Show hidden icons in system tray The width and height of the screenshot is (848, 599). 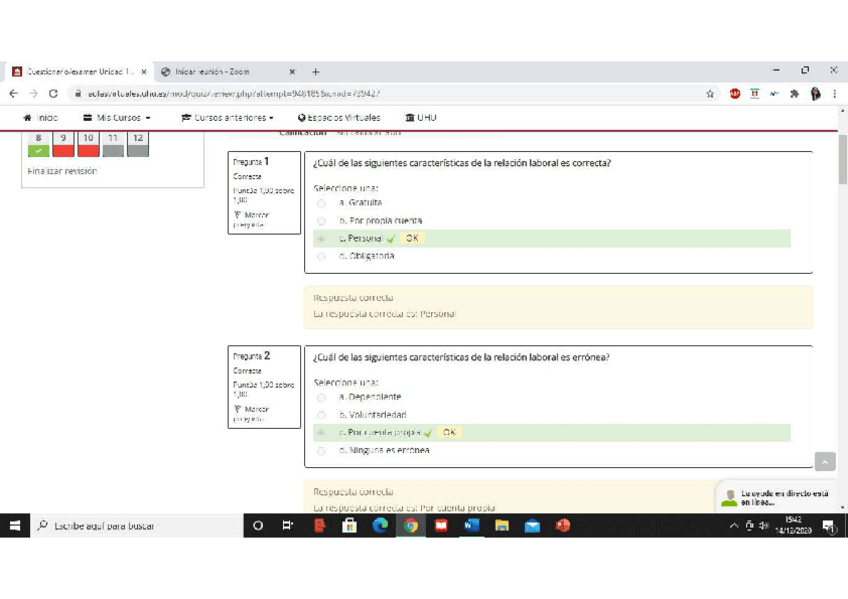[x=735, y=526]
